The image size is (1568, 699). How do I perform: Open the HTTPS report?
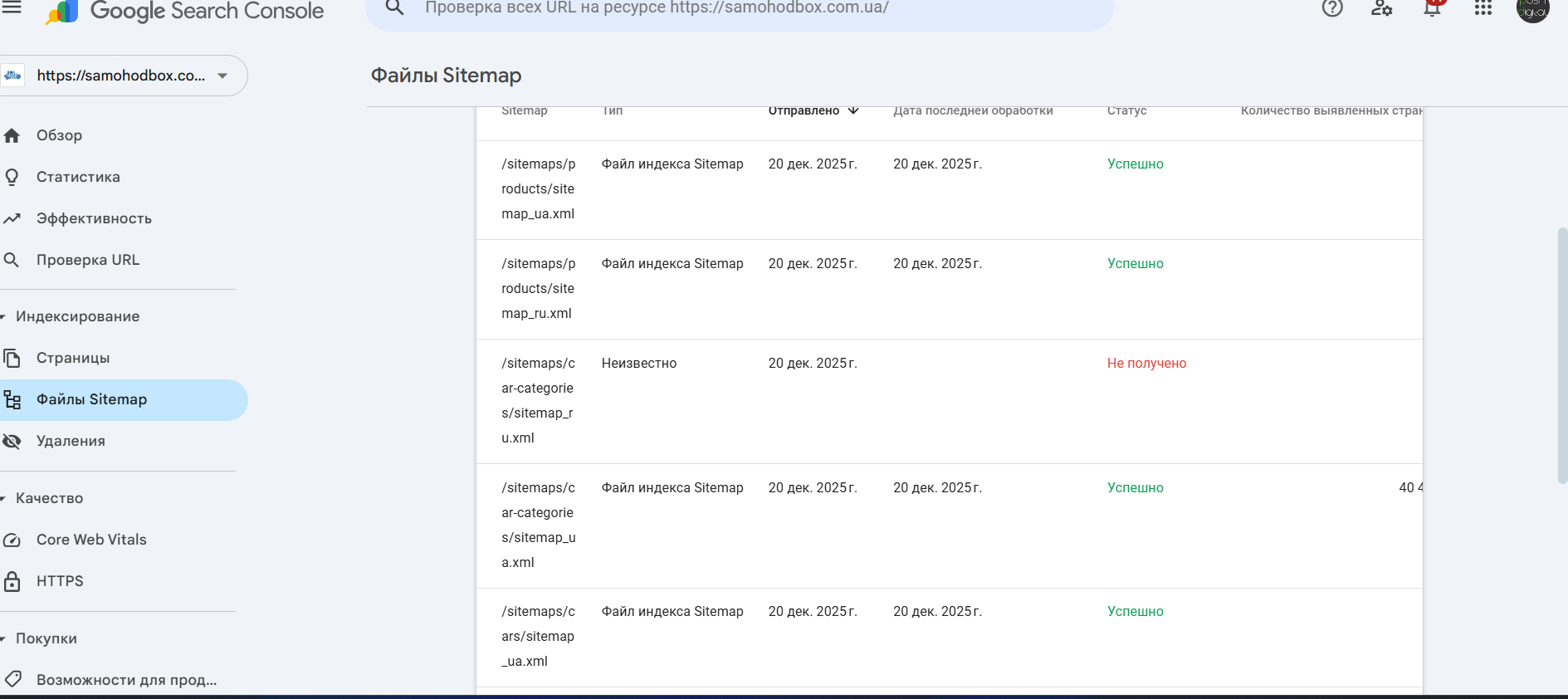tap(60, 581)
